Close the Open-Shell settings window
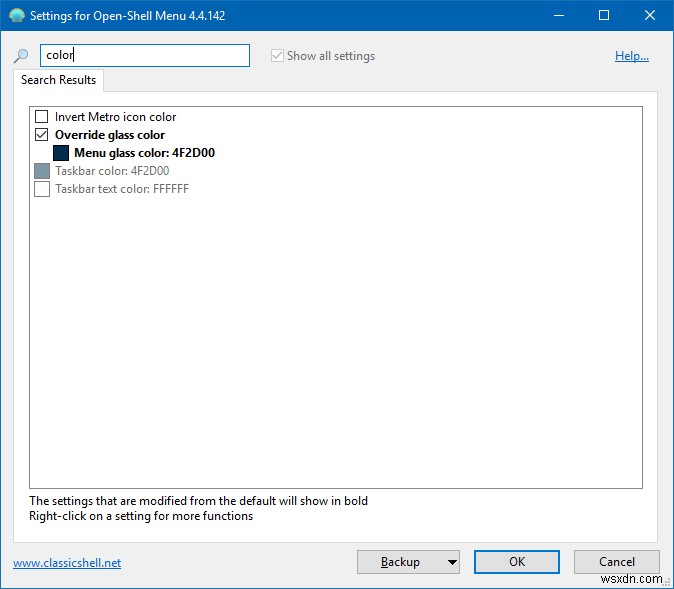 650,16
